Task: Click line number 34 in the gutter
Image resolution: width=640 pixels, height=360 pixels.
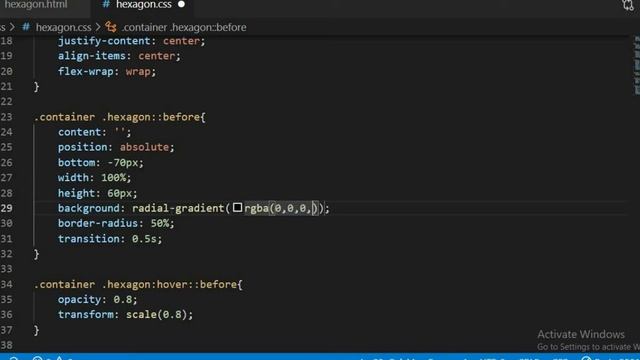Action: [7, 284]
